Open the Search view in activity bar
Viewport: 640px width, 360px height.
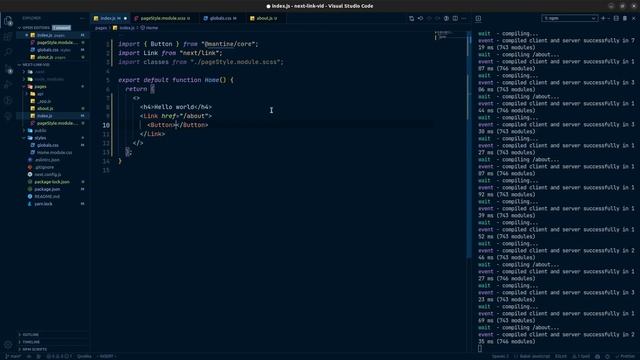[8, 52]
